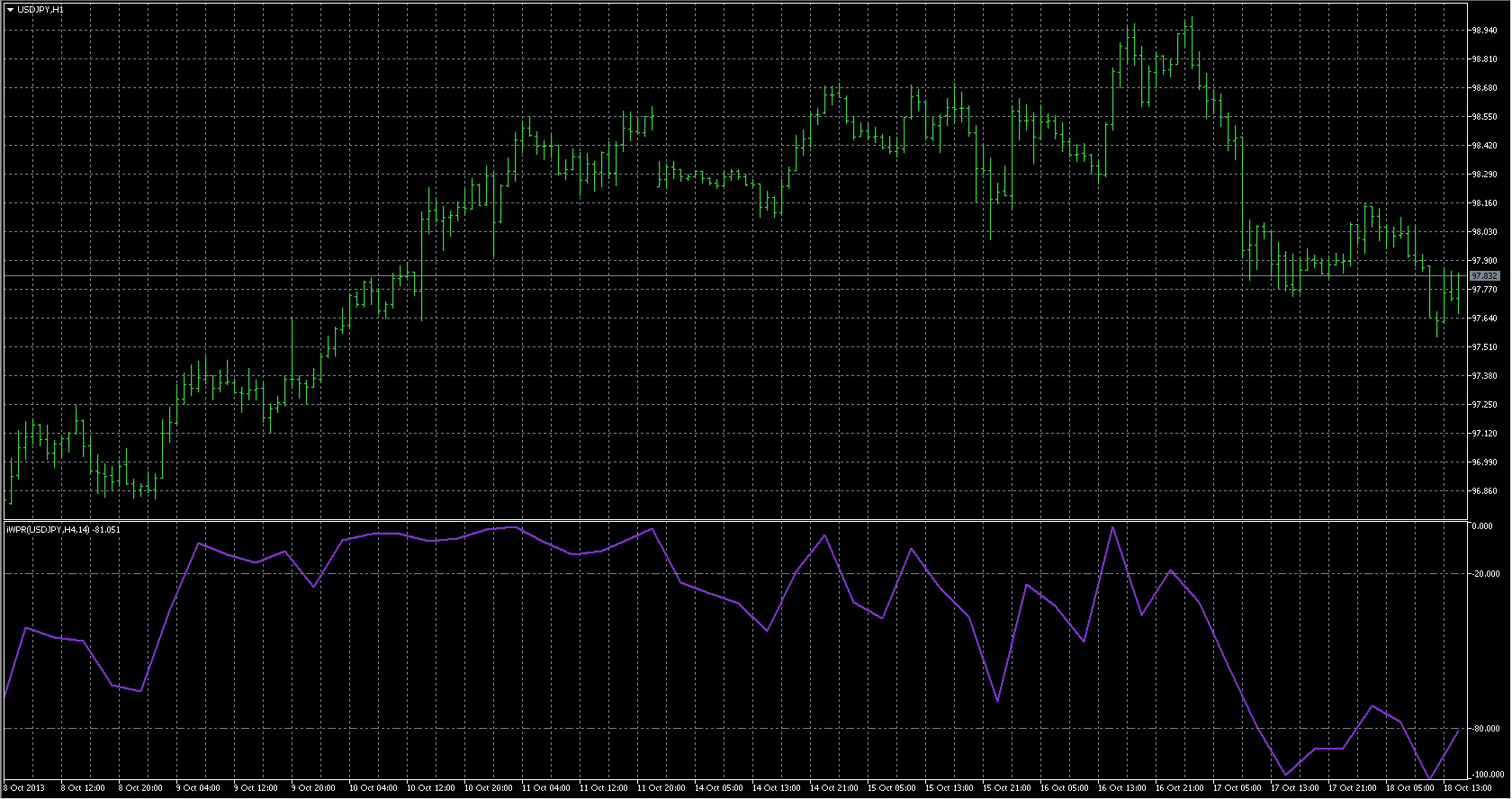This screenshot has width=1512, height=799.
Task: Click the 11 Oct 20:00 time label
Action: pos(661,788)
